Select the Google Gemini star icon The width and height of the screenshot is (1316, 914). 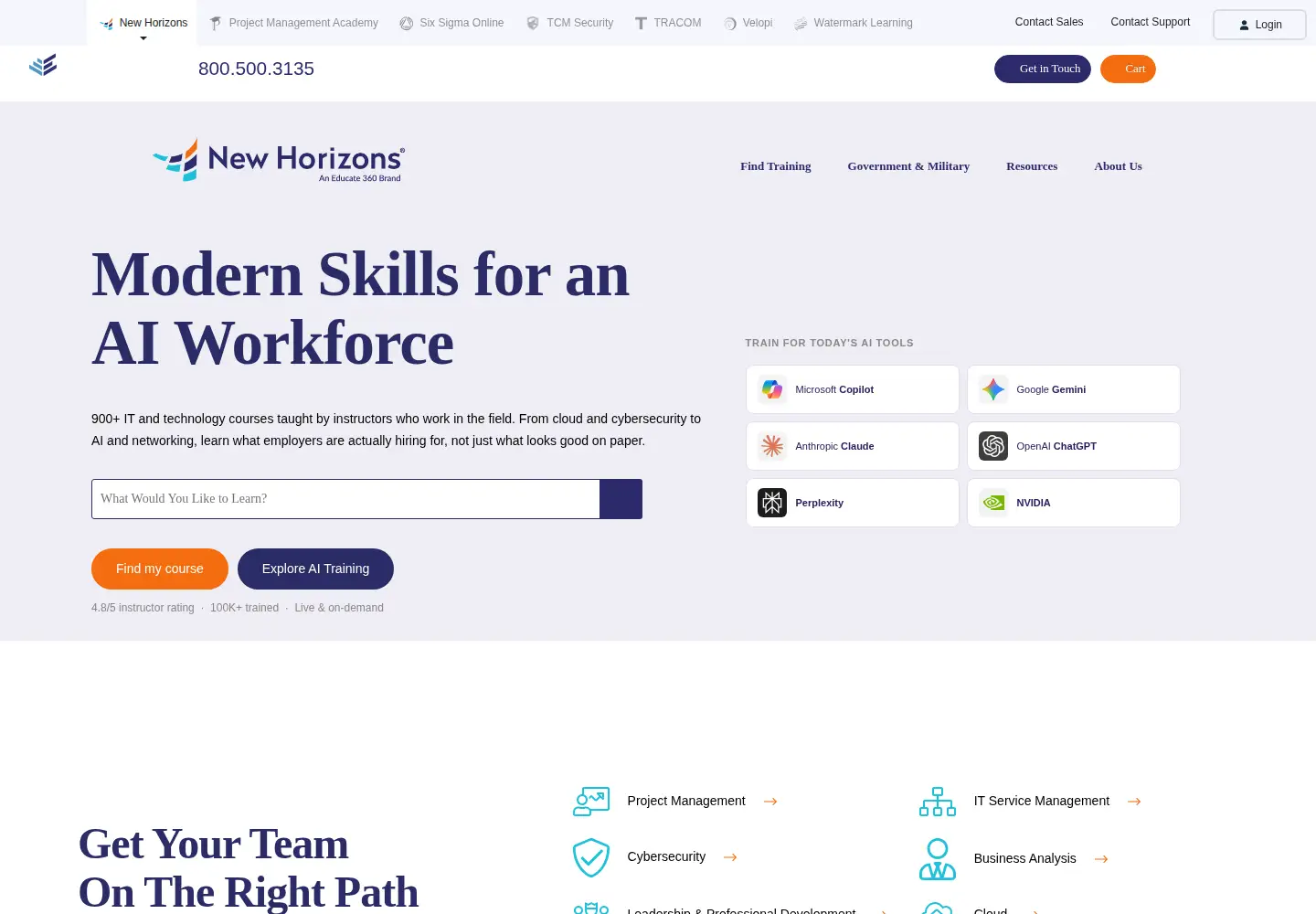[x=993, y=389]
